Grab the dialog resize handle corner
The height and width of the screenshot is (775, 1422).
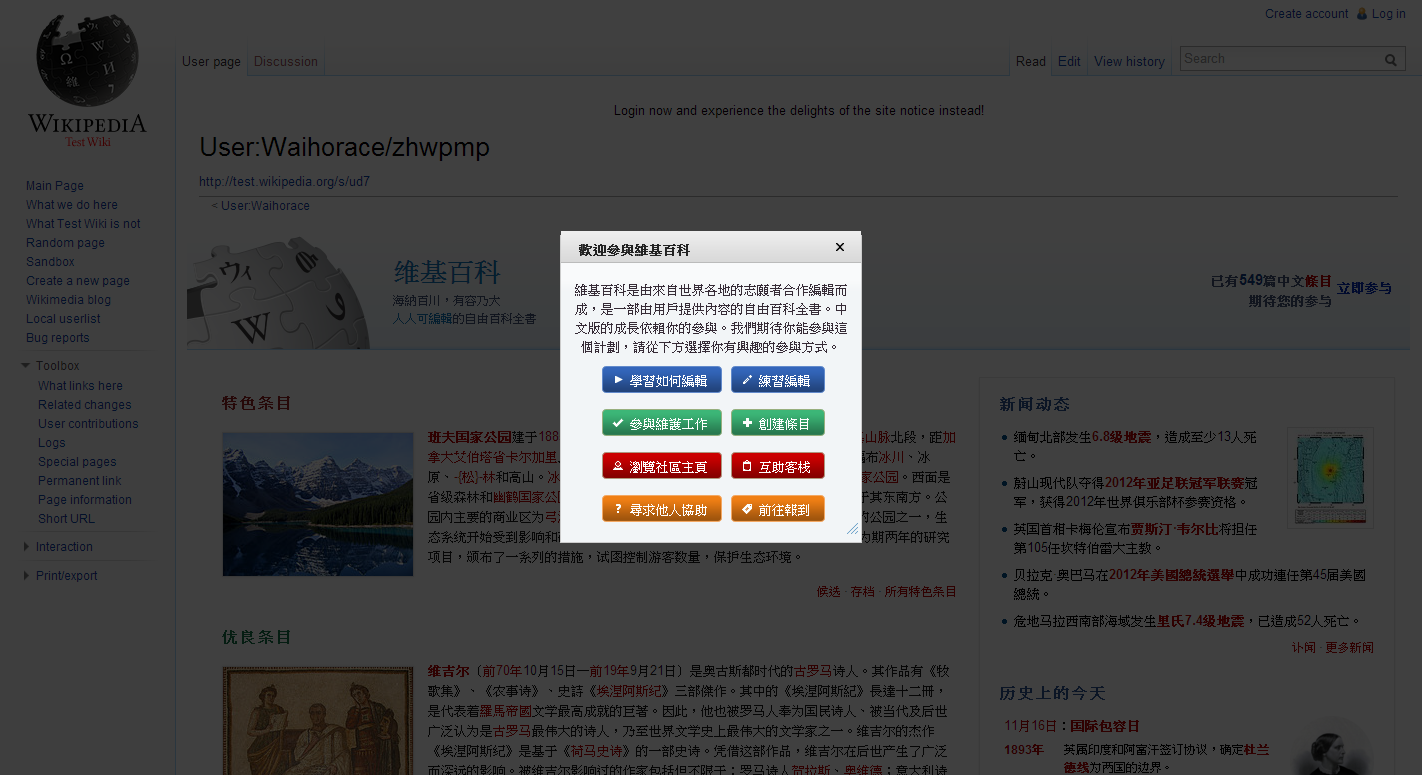tap(852, 528)
